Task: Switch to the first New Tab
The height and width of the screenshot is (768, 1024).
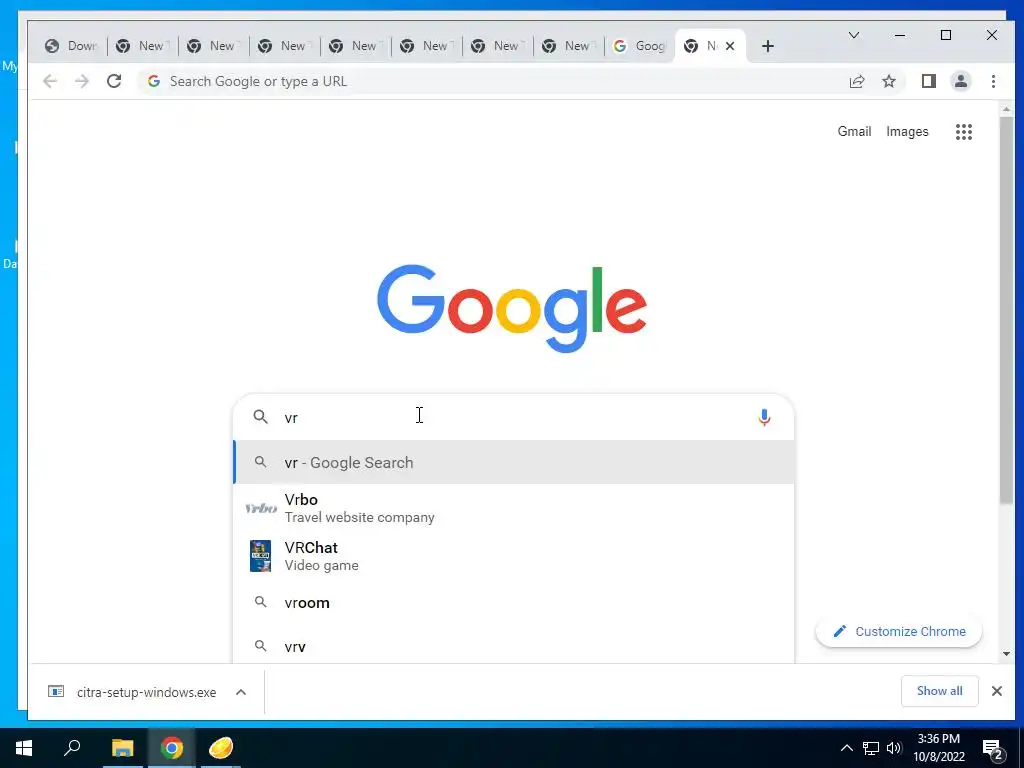Action: [142, 46]
